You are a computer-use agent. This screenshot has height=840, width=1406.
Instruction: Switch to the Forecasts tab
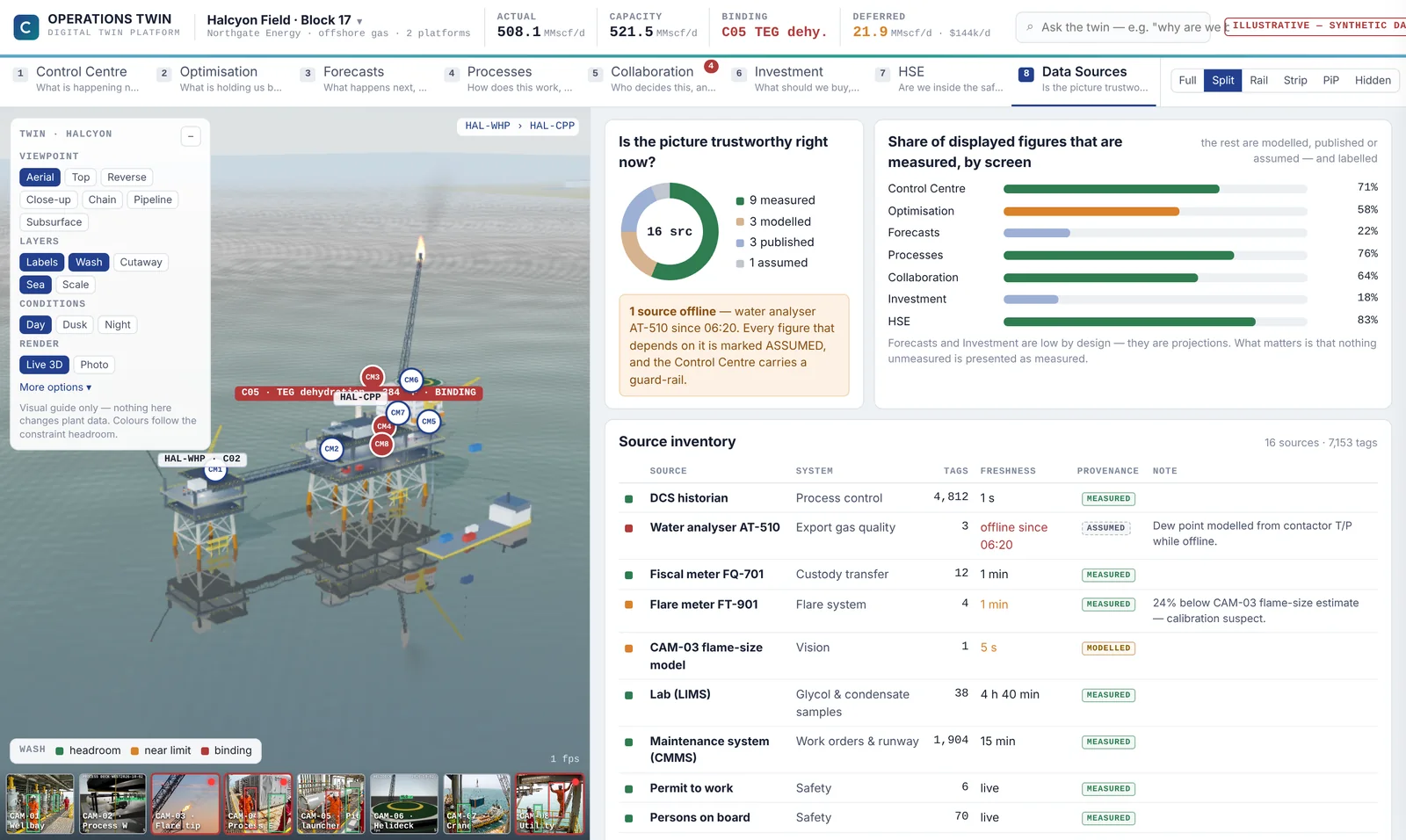(366, 79)
